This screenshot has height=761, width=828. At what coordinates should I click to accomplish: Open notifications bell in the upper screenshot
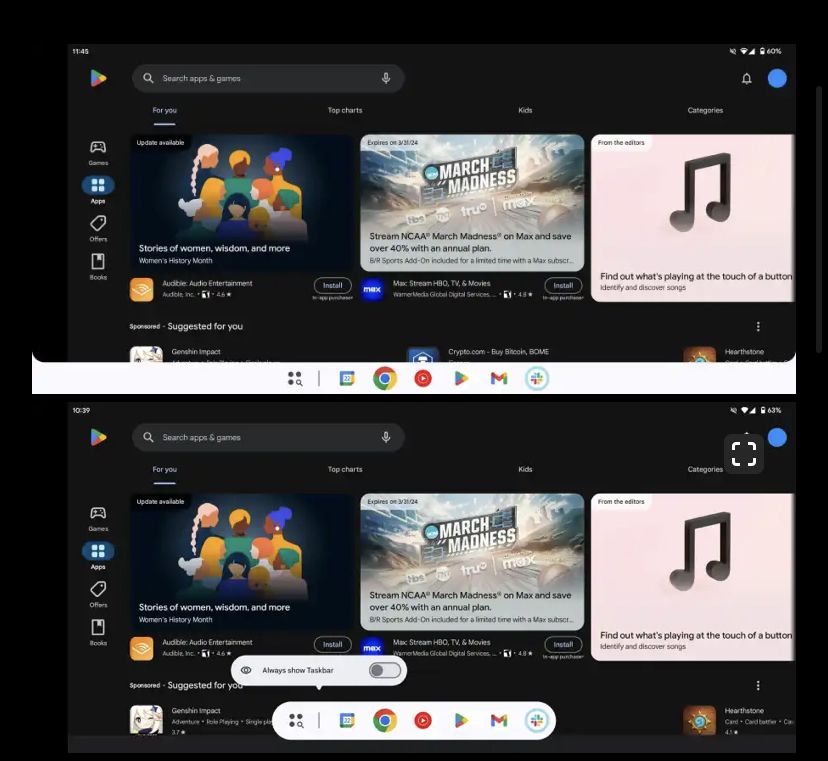coord(746,79)
